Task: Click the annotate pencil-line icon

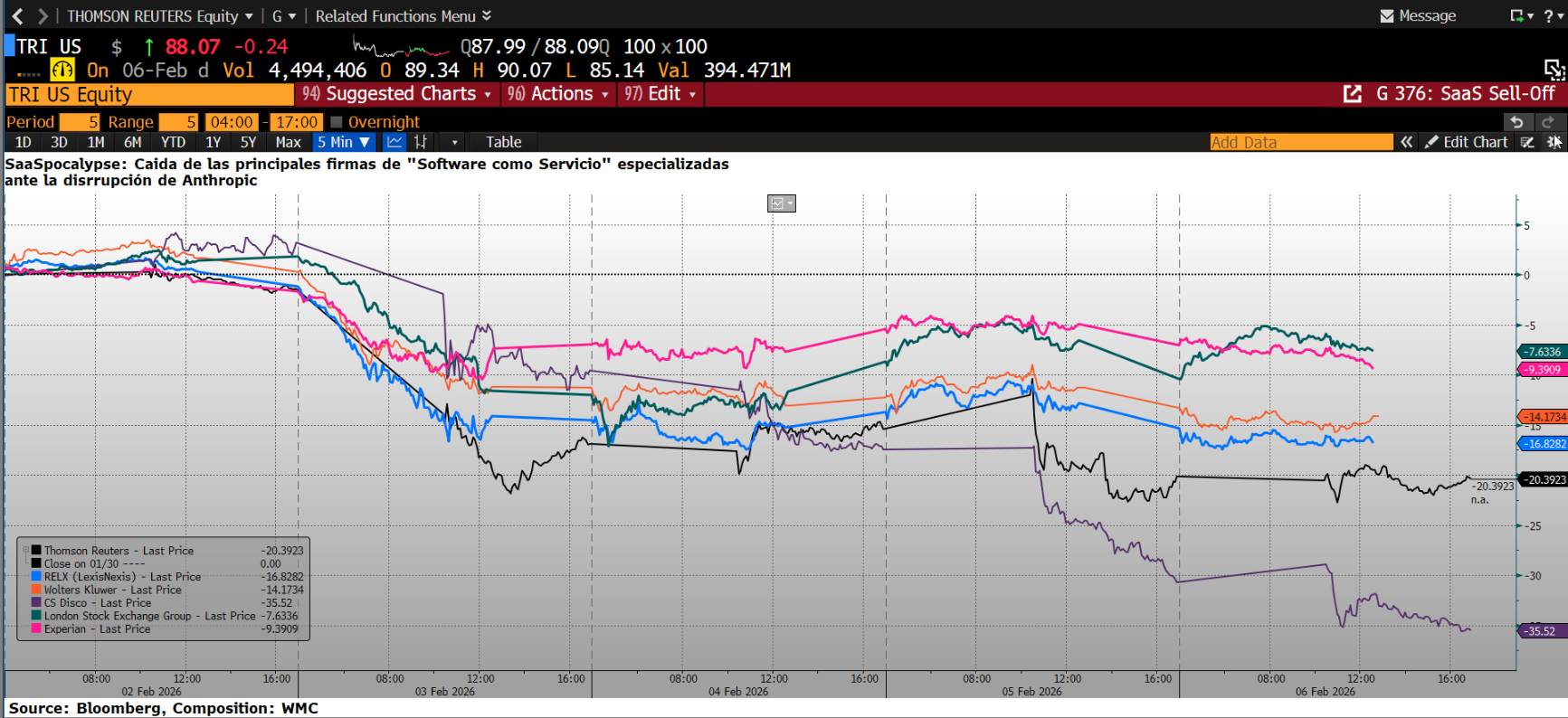Action: point(1527,142)
